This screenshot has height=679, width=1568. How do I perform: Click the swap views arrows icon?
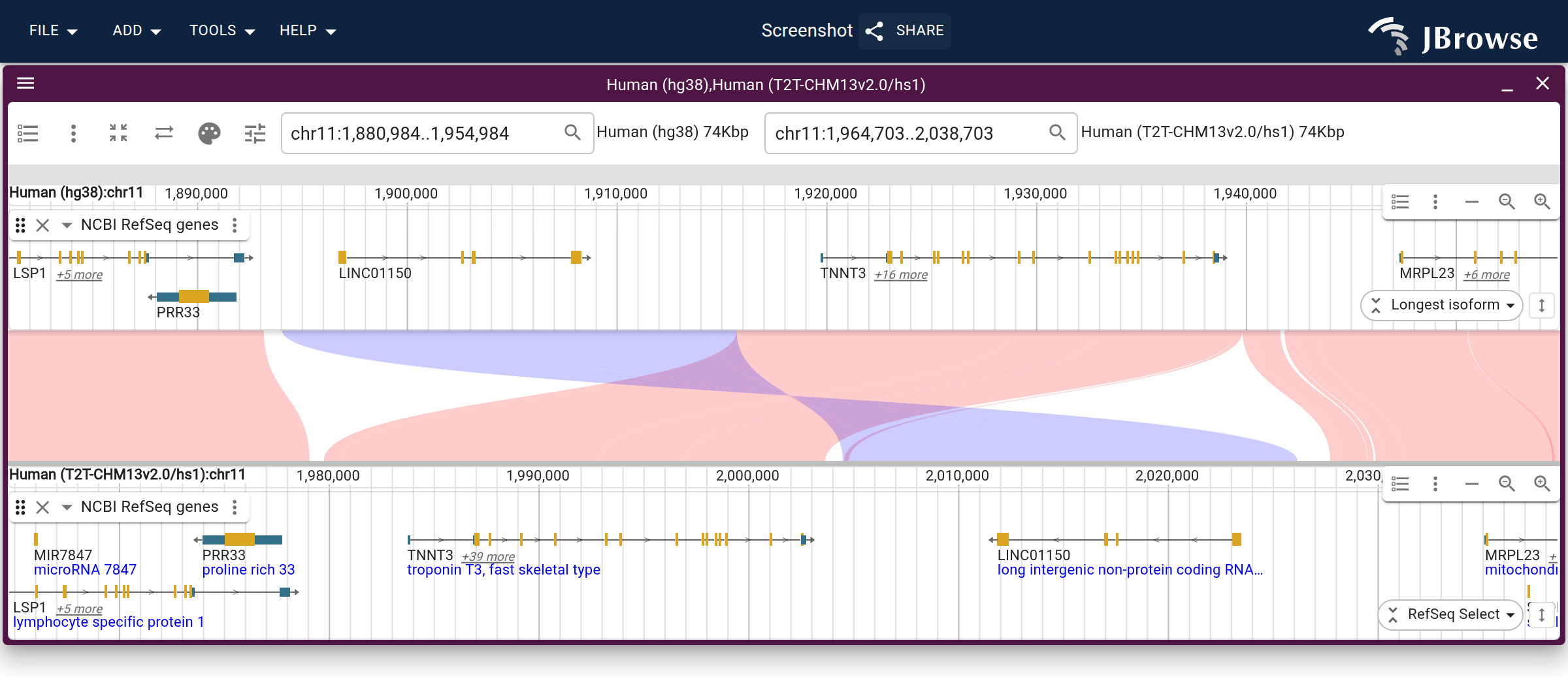(x=164, y=133)
